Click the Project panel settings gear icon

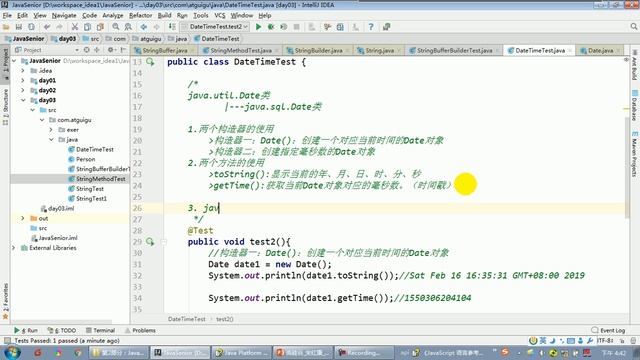pyautogui.click(x=110, y=50)
